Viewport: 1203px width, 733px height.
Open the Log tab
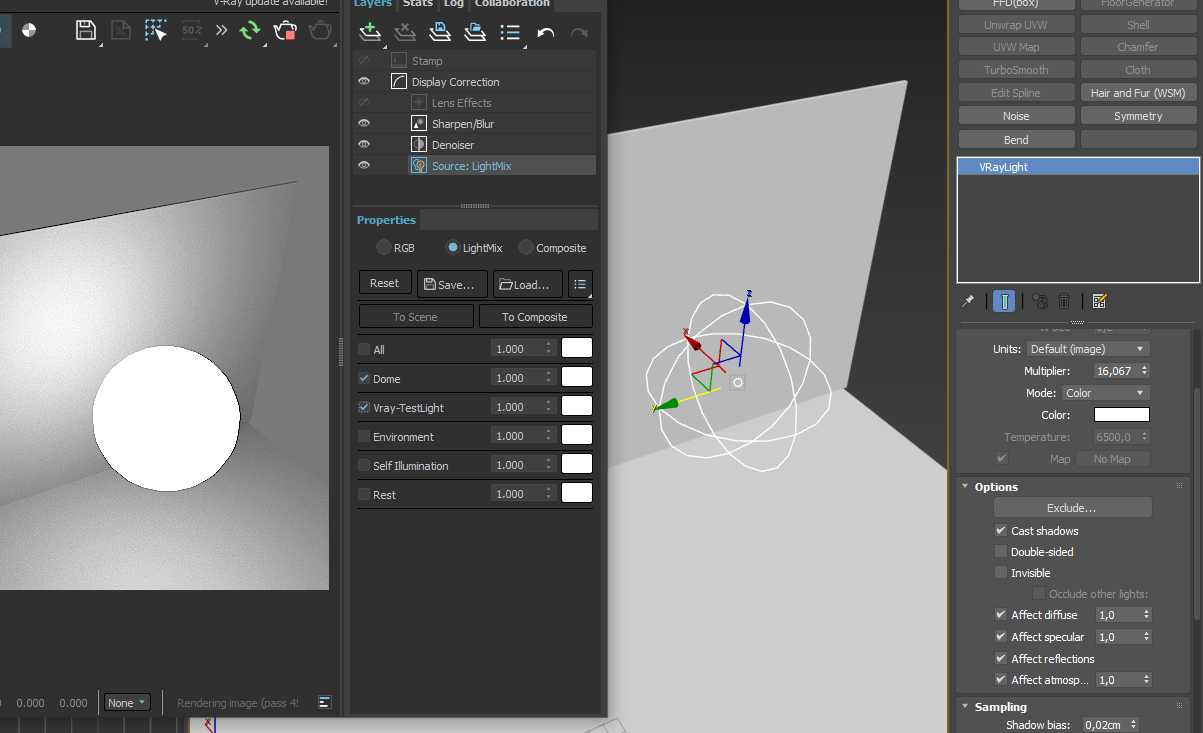point(453,3)
